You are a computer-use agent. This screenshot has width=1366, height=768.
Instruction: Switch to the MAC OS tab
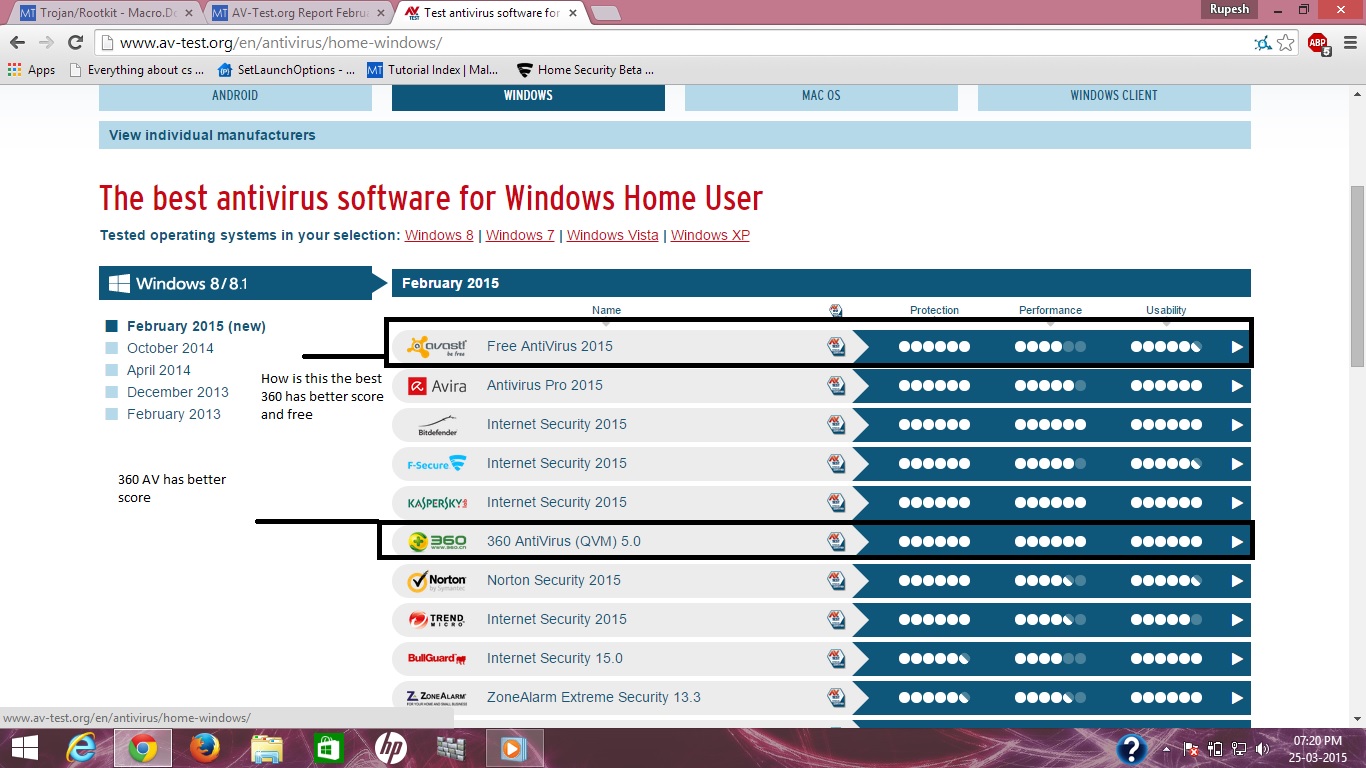[x=821, y=96]
